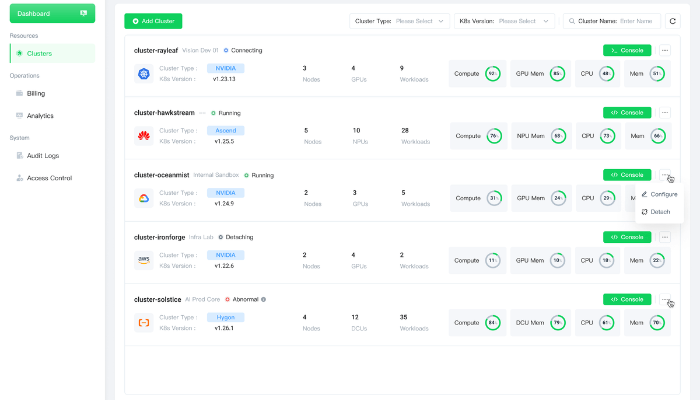The image size is (700, 400).
Task: Click the Dashboard header monitor icon
Action: [82, 13]
